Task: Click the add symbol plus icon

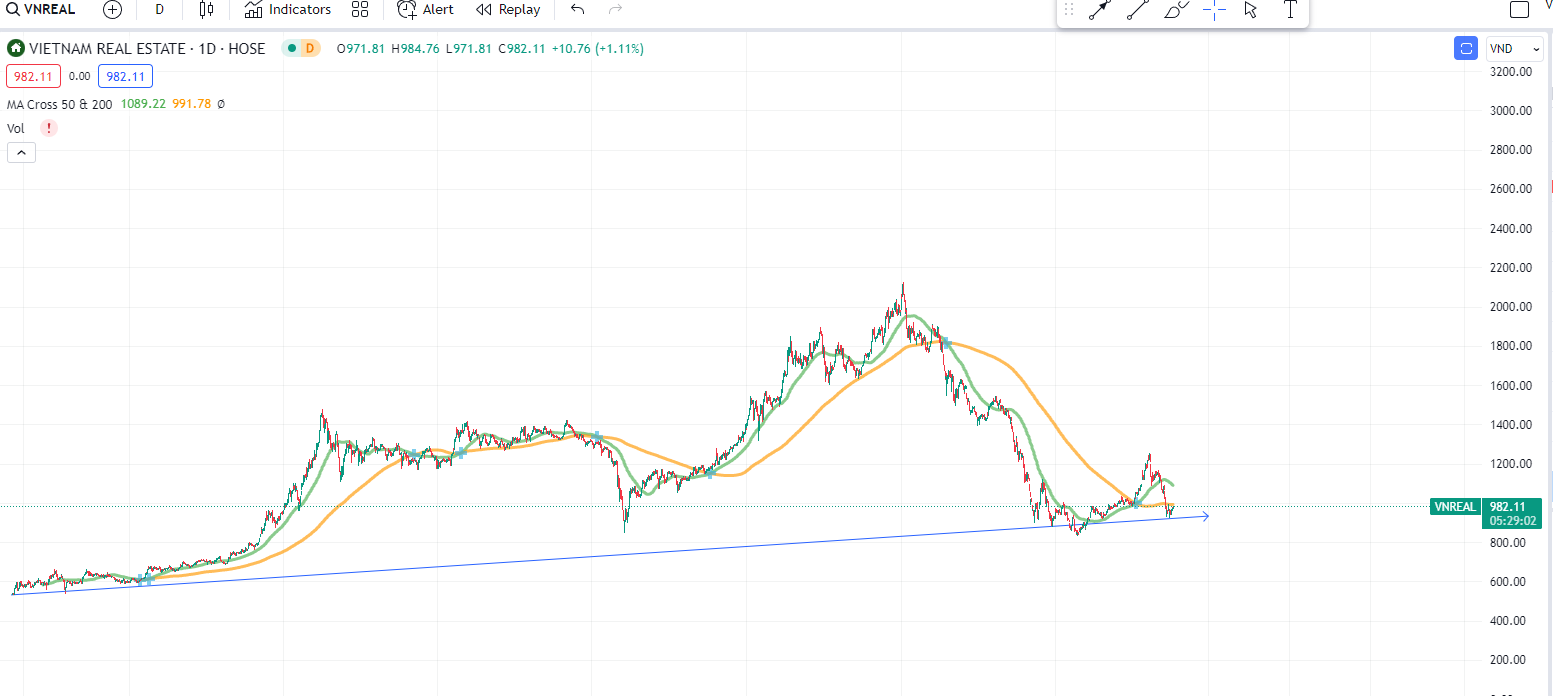Action: point(112,10)
